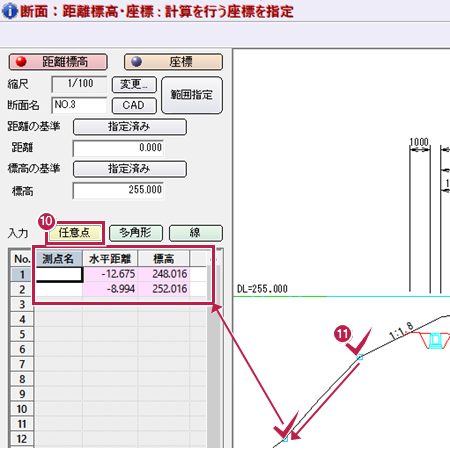Click 指定済み next to 標高の基準

130,169
